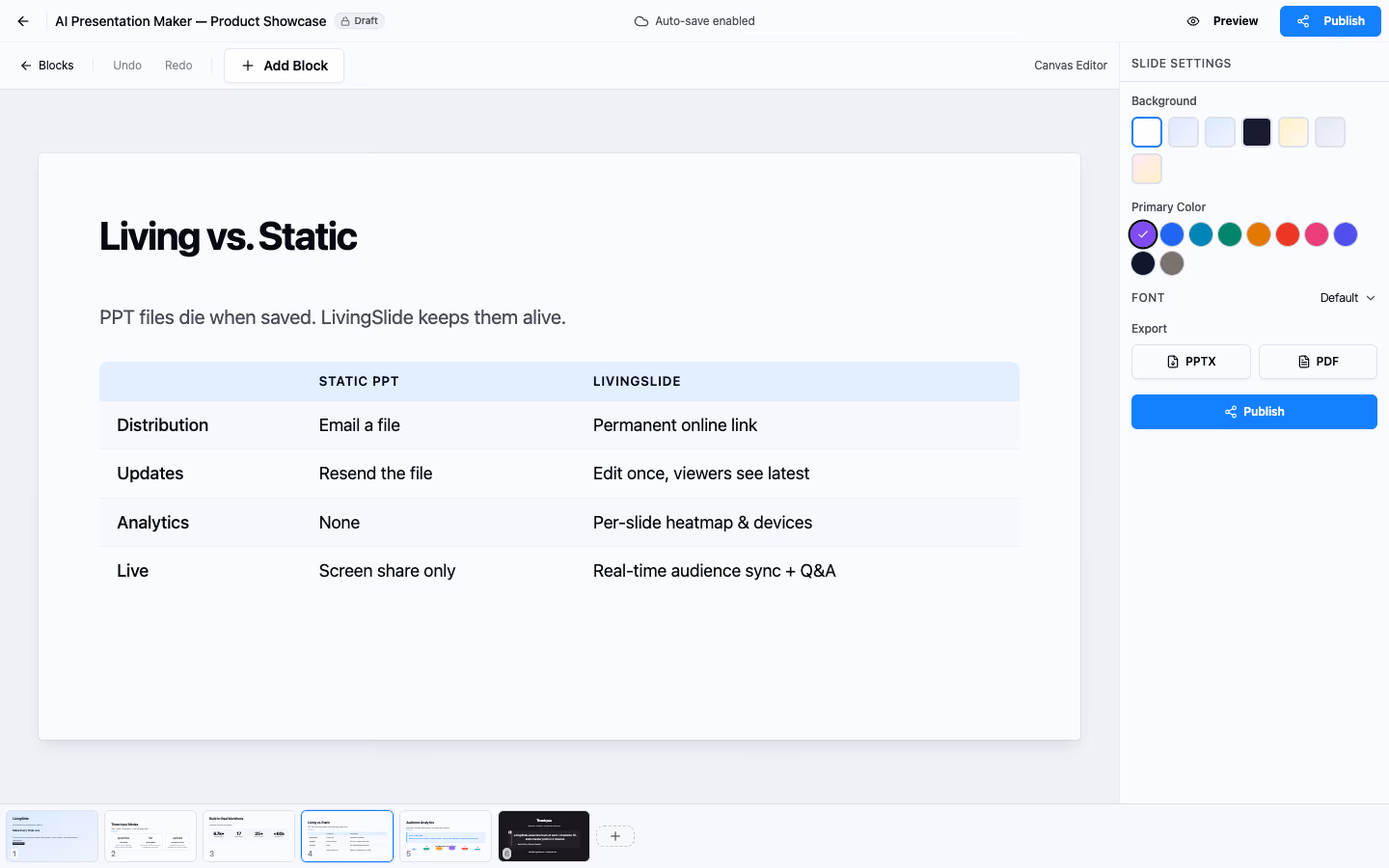The image size is (1389, 868).
Task: Click Publish in the Slide Settings panel
Action: pyautogui.click(x=1254, y=412)
